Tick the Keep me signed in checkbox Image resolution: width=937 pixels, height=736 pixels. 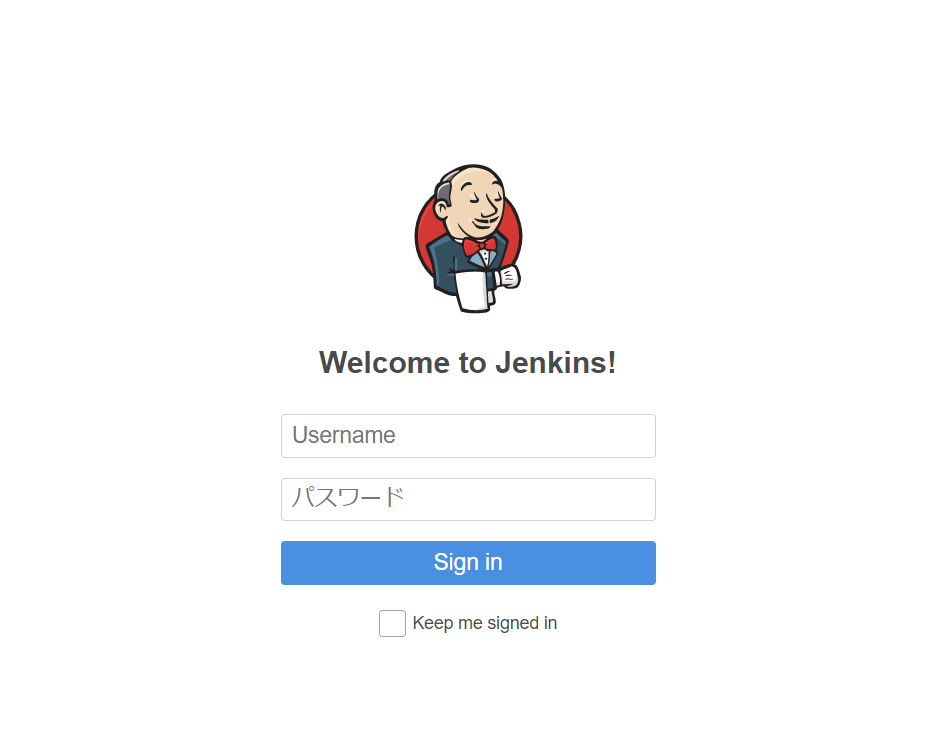pos(392,623)
